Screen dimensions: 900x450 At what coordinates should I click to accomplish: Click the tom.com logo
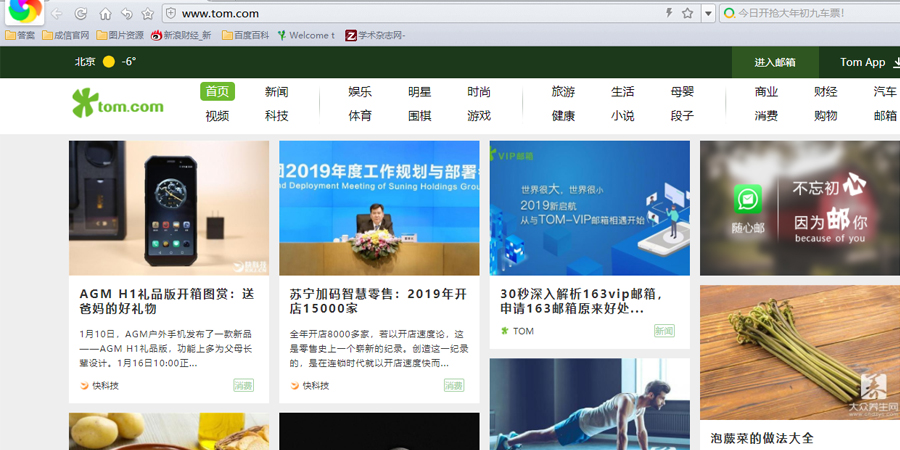click(118, 103)
